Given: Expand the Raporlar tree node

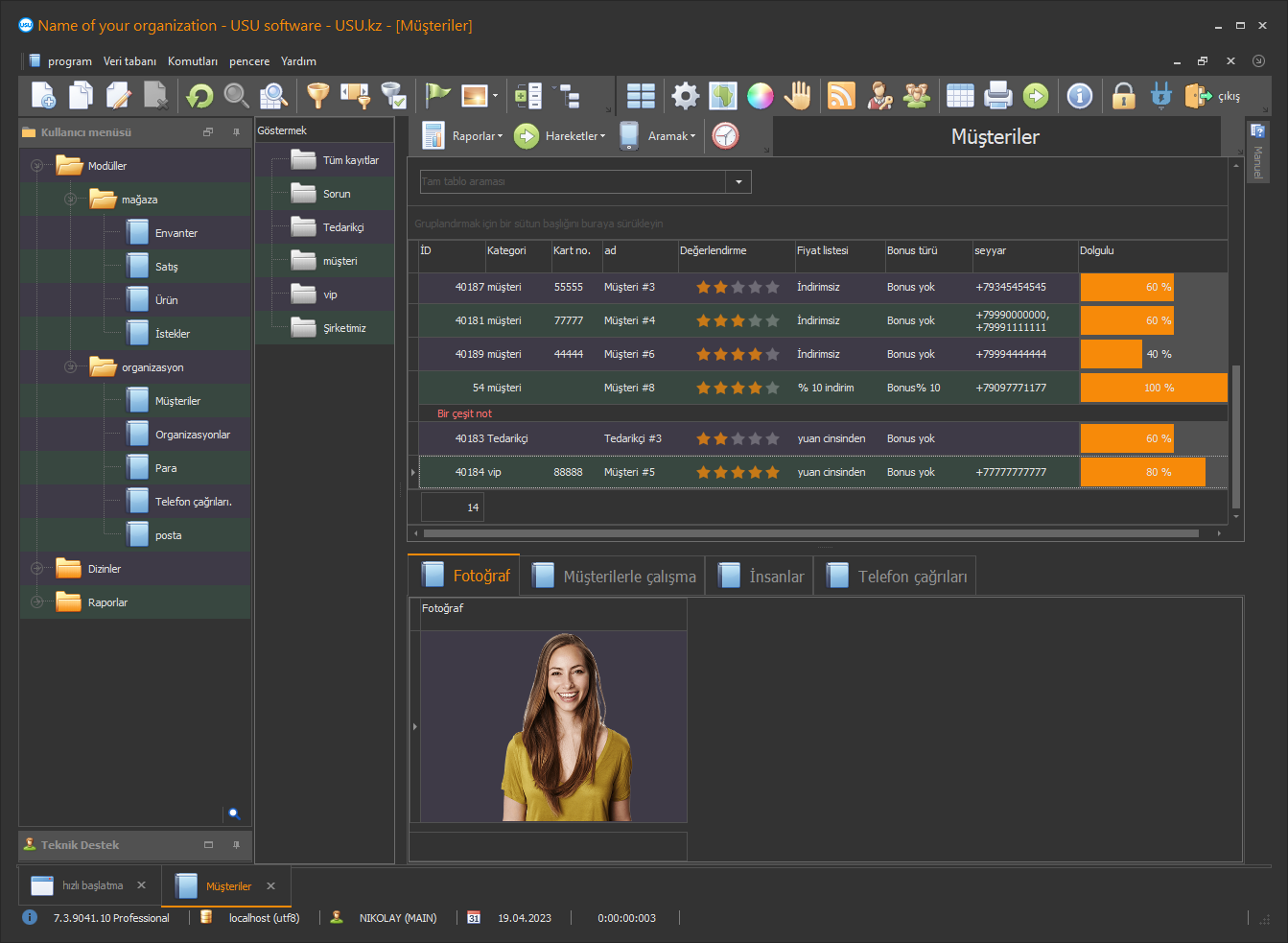Looking at the screenshot, I should (x=36, y=602).
